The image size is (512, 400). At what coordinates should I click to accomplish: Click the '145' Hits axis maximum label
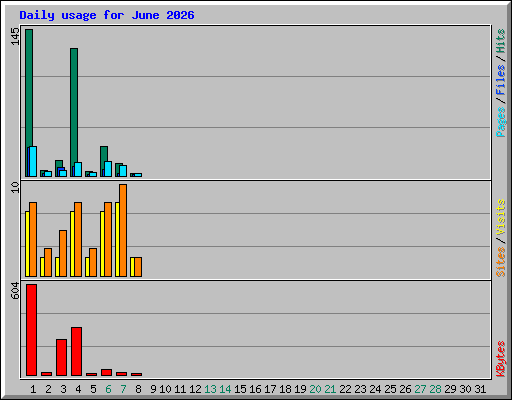[x=15, y=36]
